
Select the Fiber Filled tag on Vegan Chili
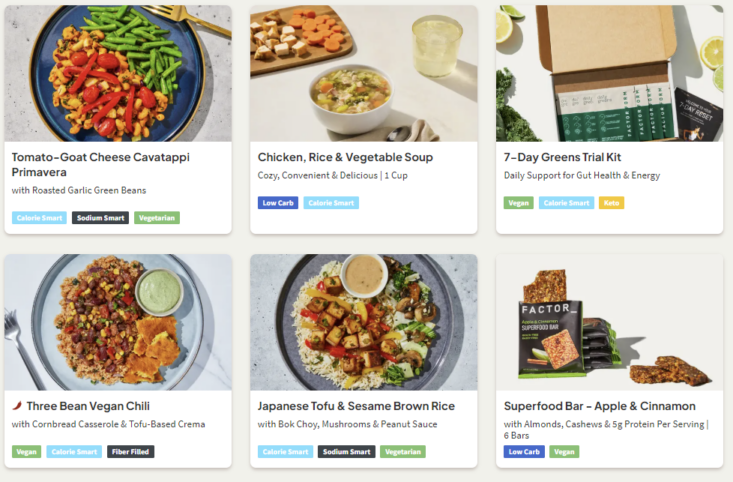click(131, 452)
